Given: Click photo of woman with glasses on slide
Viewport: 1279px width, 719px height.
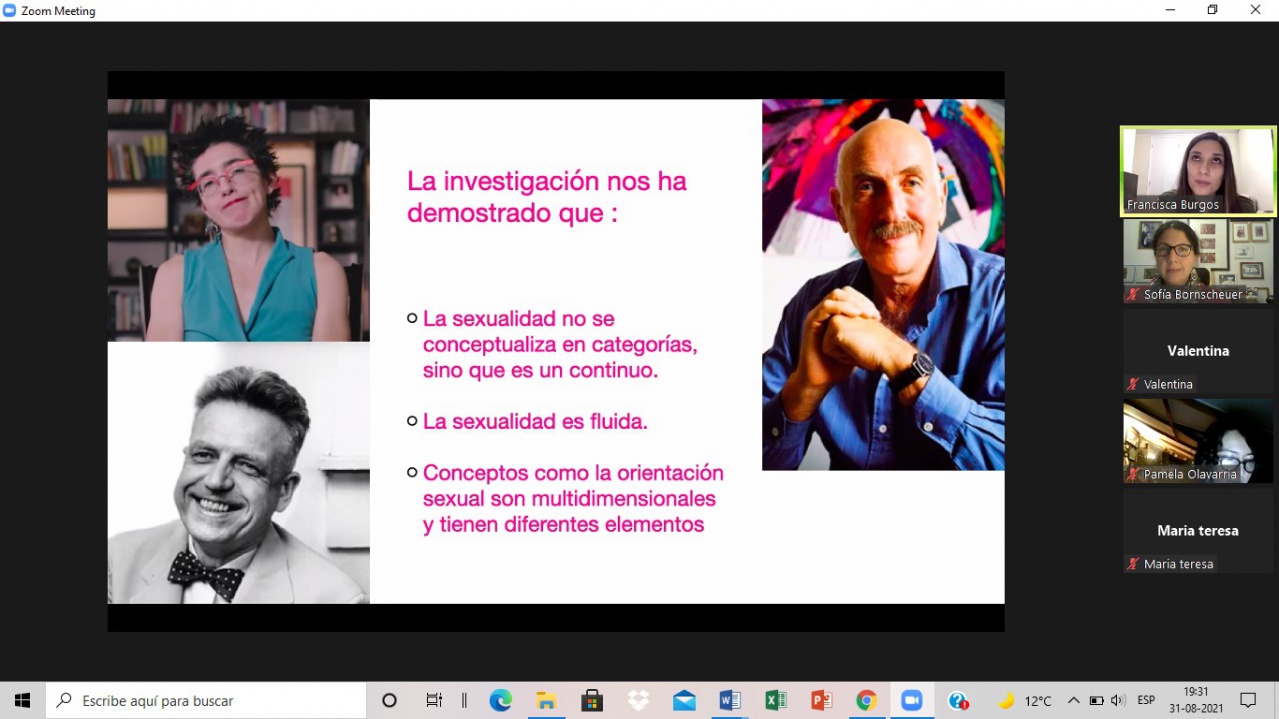Looking at the screenshot, I should coord(239,220).
